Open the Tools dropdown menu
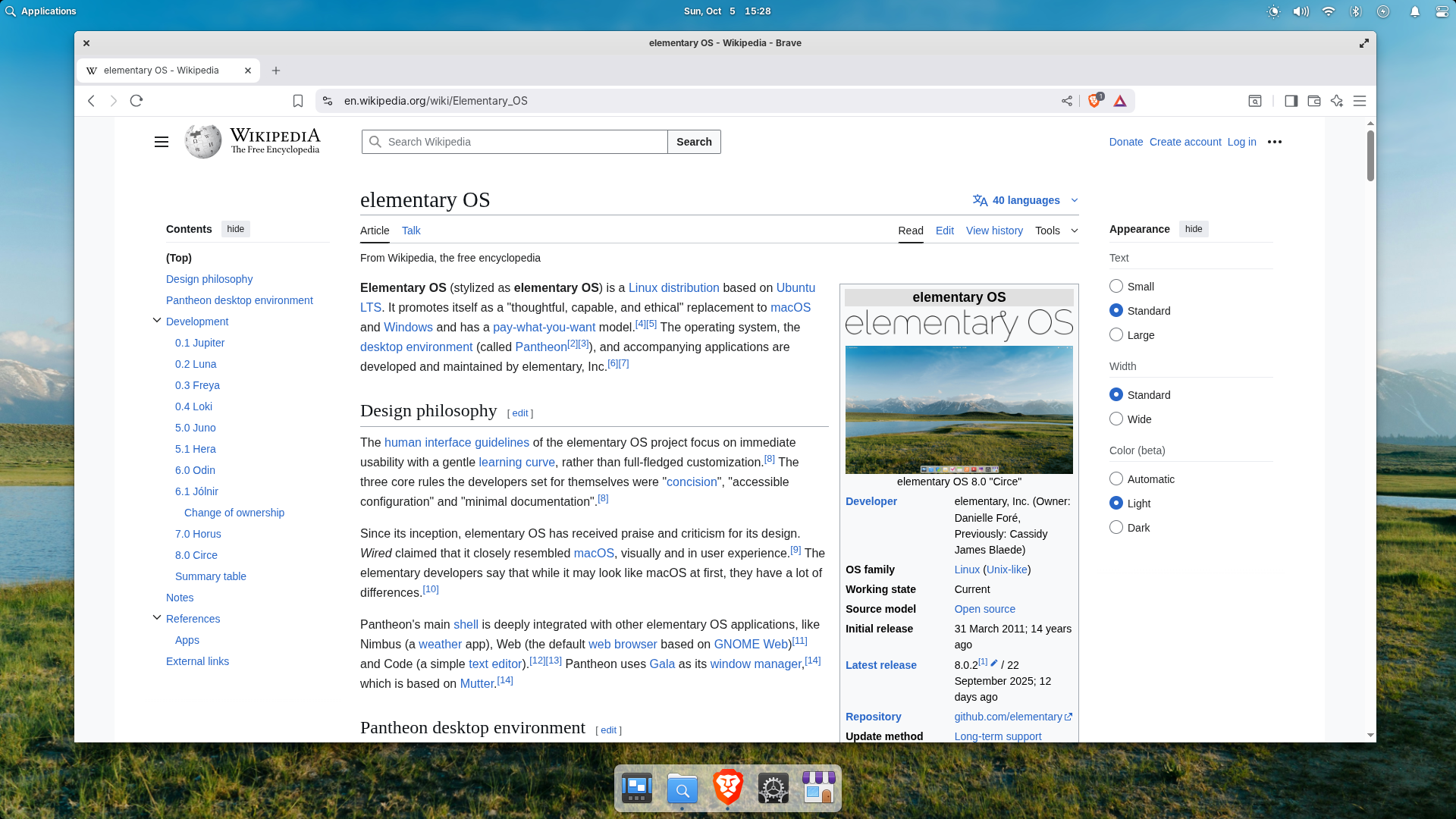The image size is (1456, 819). click(1056, 231)
